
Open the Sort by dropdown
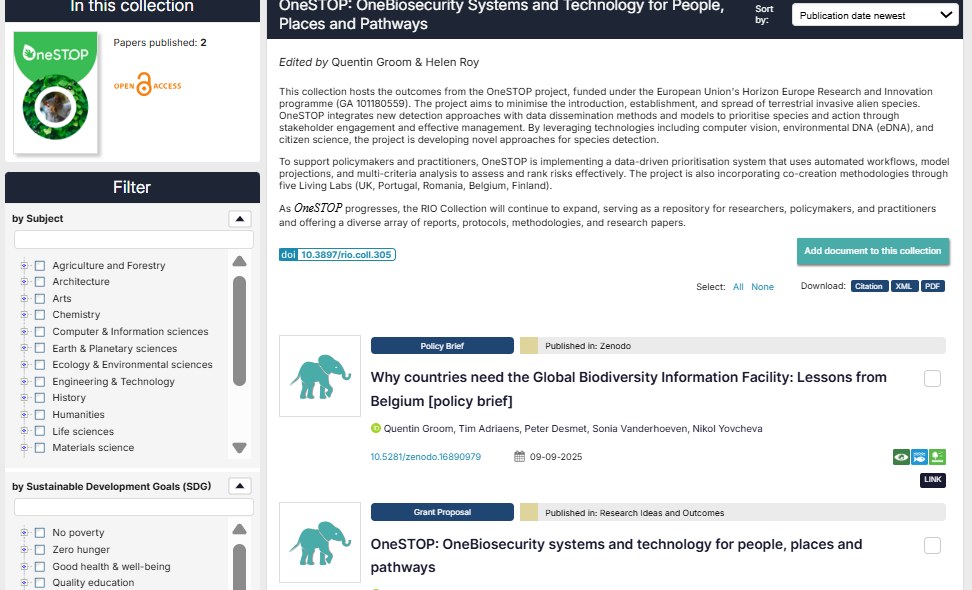875,15
